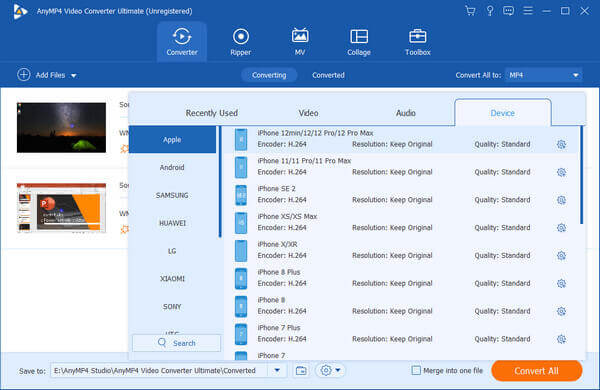The height and width of the screenshot is (390, 600).
Task: Show the Converting list tab
Action: [269, 75]
